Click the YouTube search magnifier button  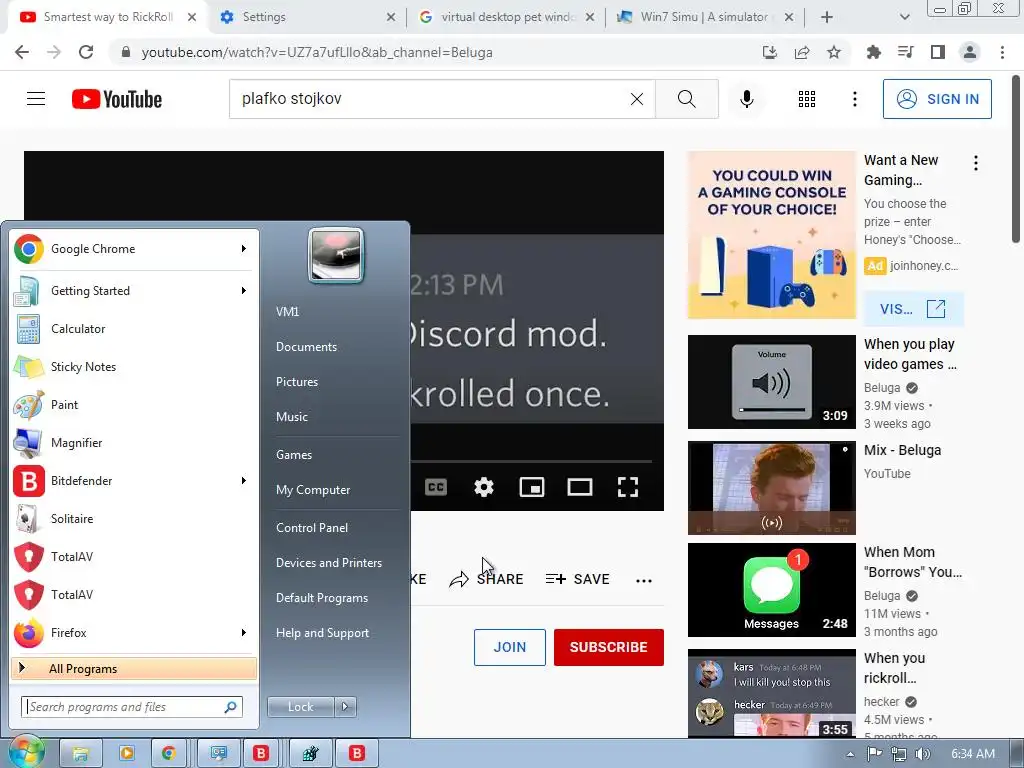point(686,99)
